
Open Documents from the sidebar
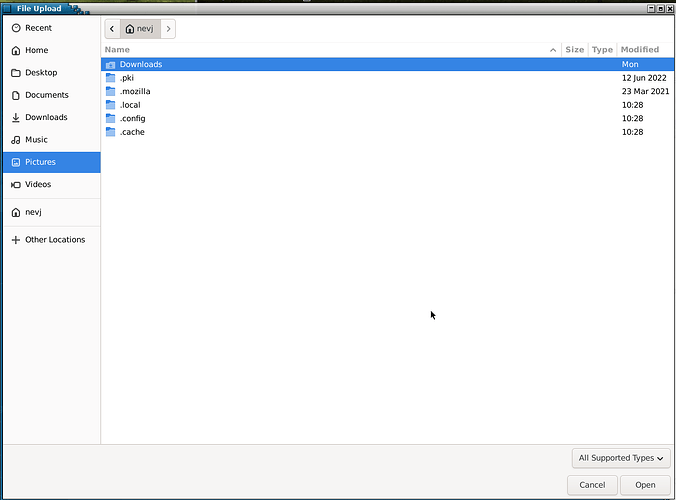(x=52, y=95)
